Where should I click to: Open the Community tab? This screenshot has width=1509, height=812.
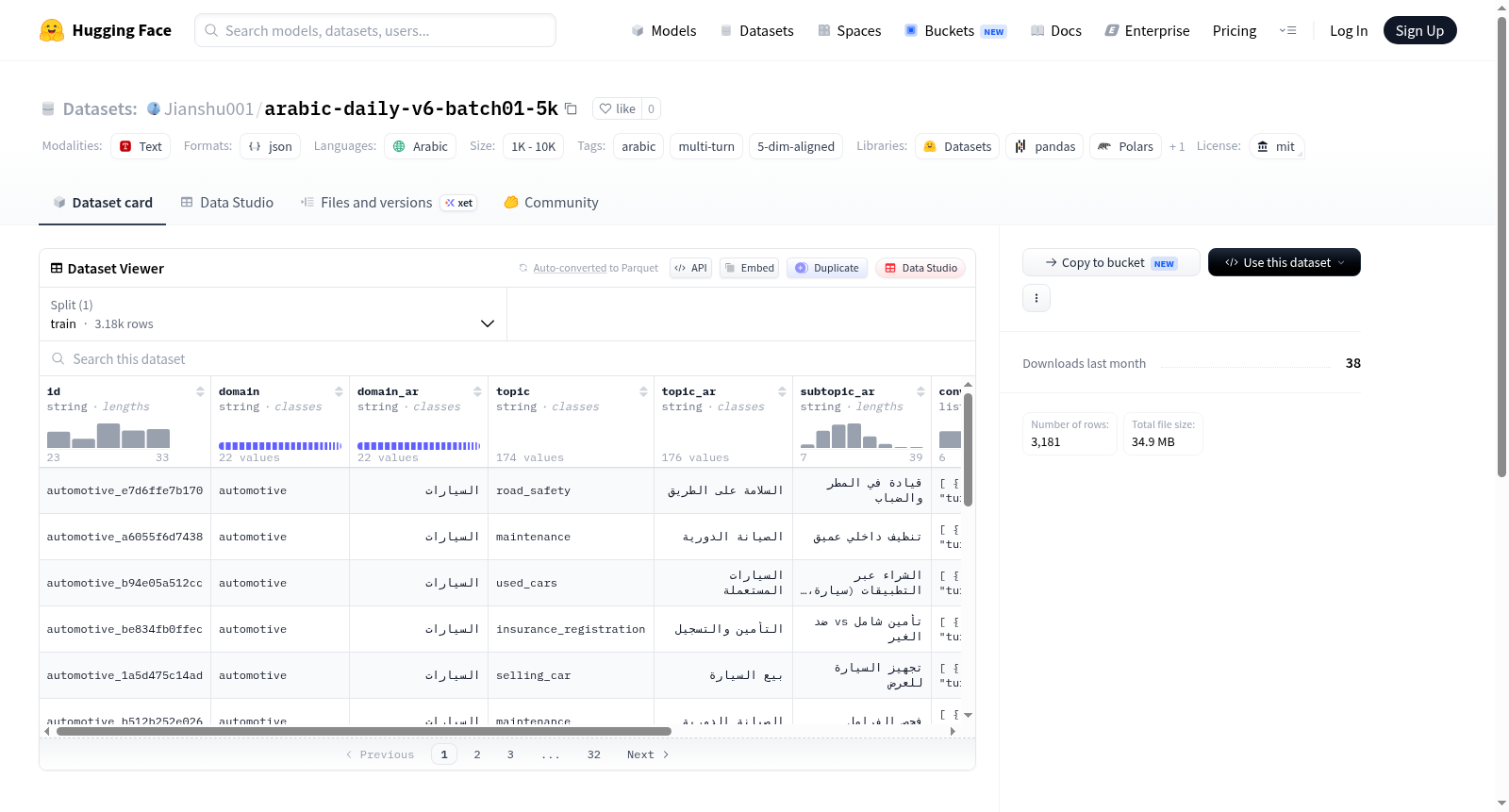(x=552, y=203)
